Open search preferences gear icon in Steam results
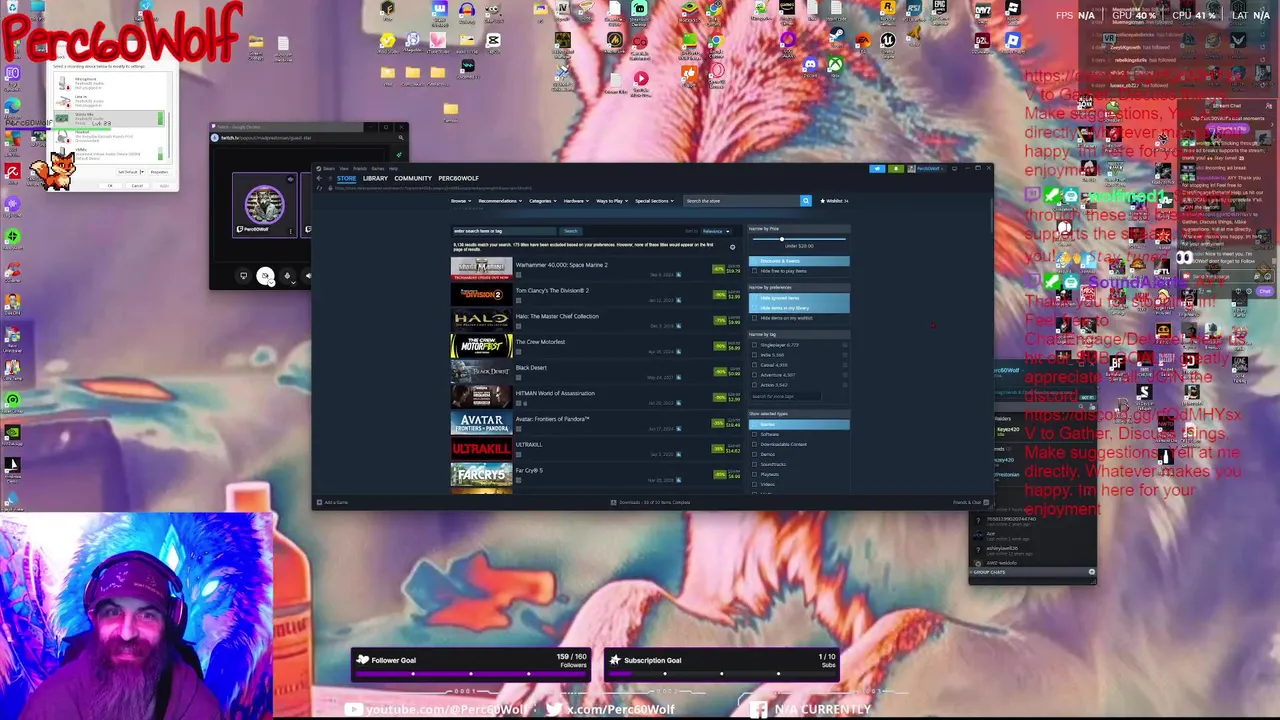This screenshot has height=720, width=1280. pyautogui.click(x=732, y=247)
